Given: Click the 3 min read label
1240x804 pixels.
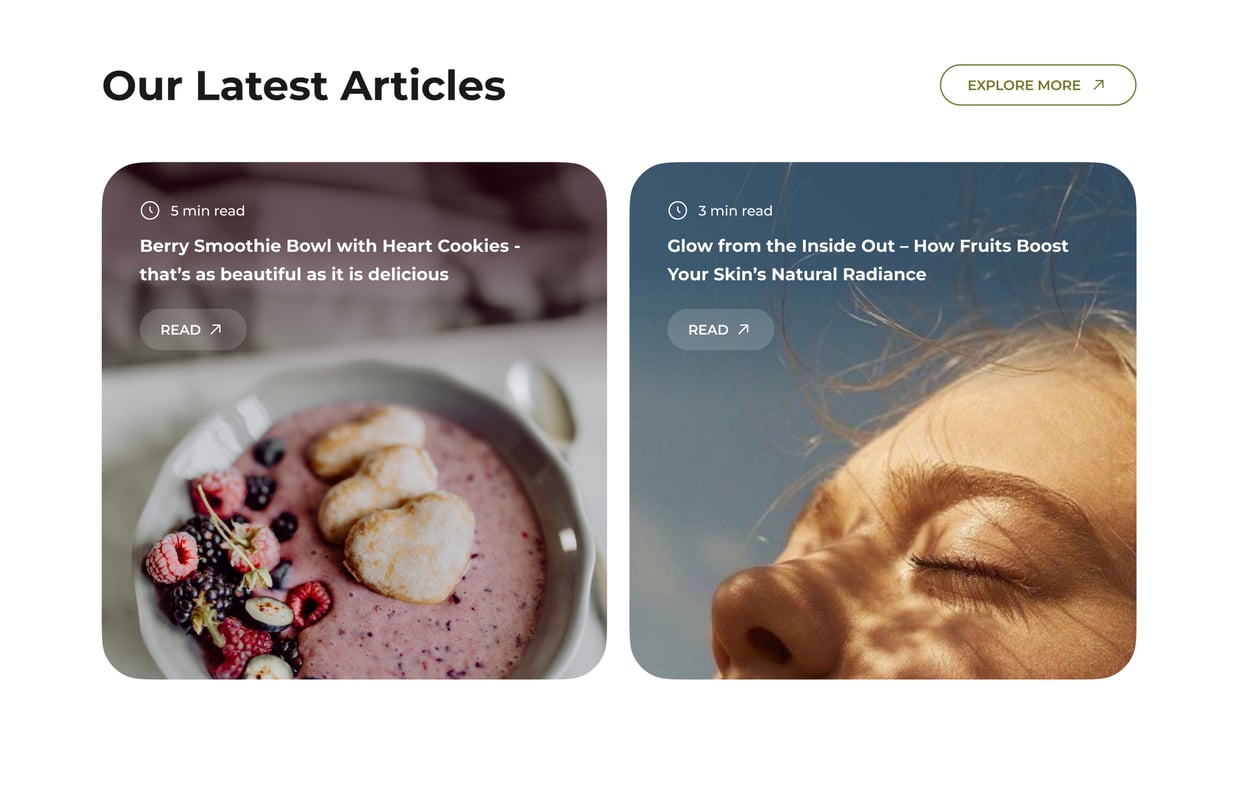Looking at the screenshot, I should [x=735, y=211].
